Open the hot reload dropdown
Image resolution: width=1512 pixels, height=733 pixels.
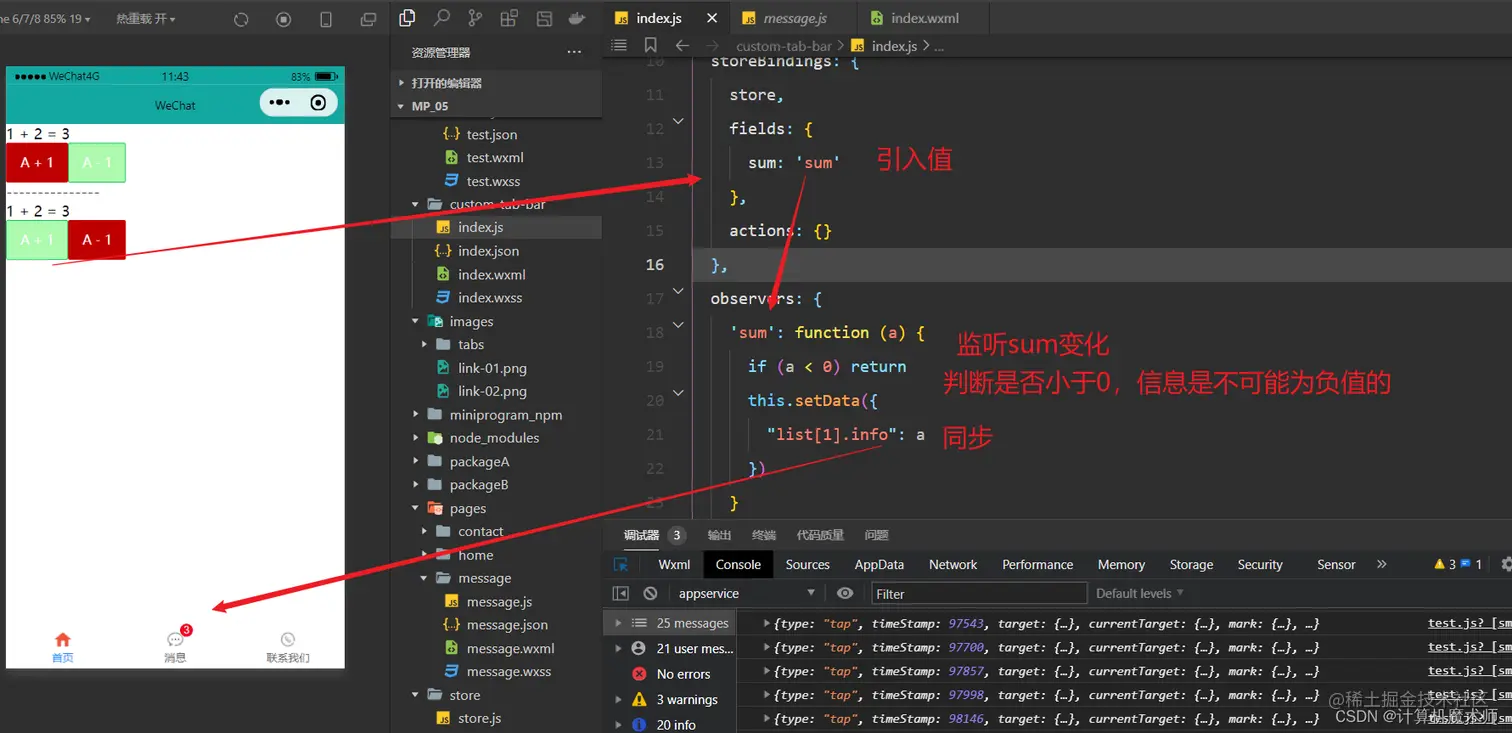146,19
